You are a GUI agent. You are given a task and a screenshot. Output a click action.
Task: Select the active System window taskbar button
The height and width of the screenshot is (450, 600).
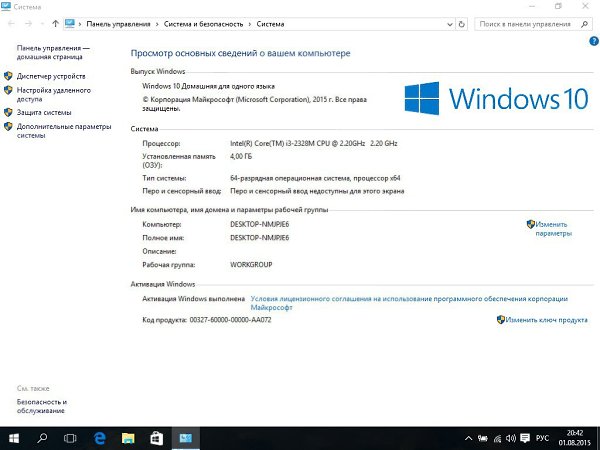[186, 438]
